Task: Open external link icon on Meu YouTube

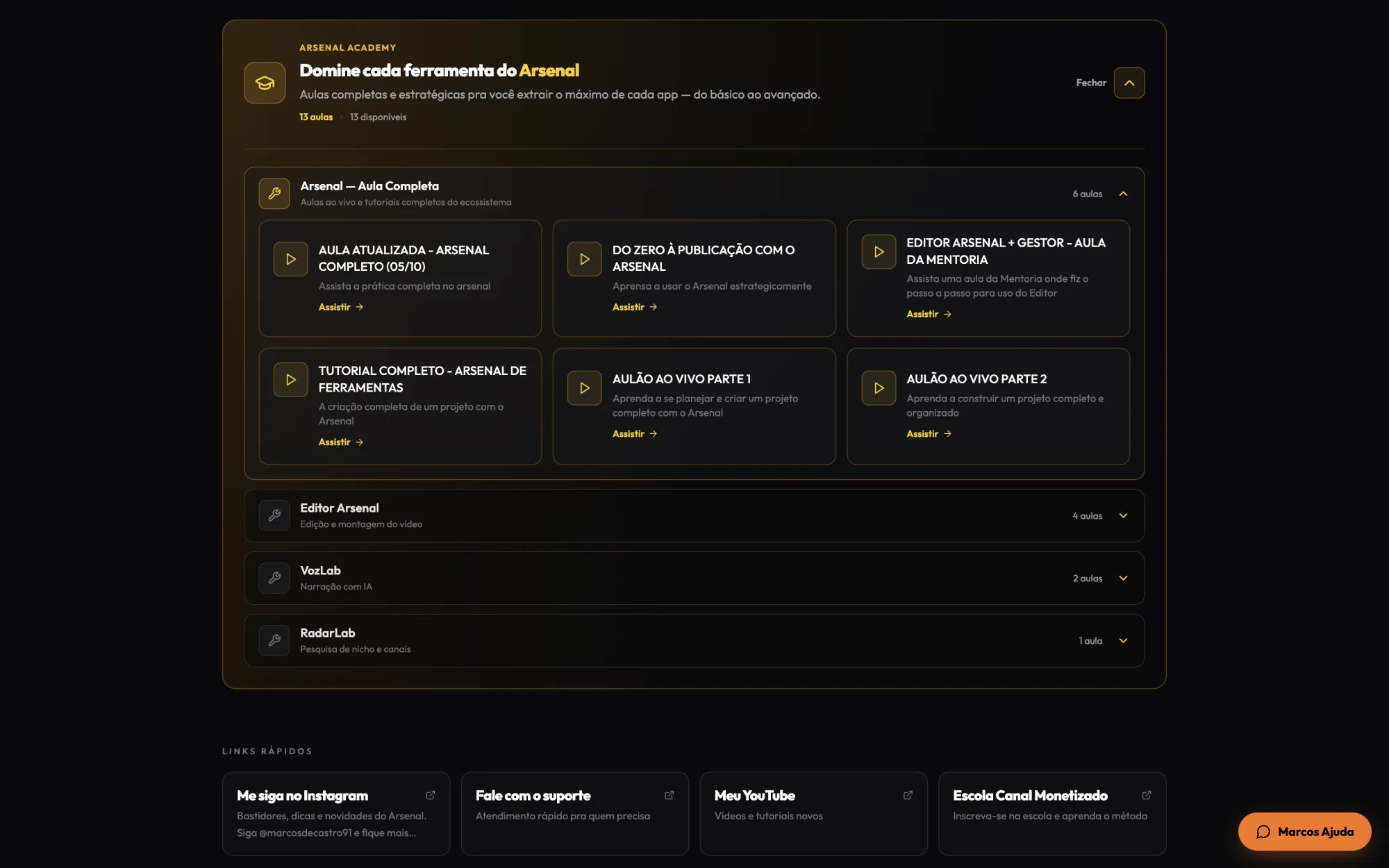Action: pos(908,795)
